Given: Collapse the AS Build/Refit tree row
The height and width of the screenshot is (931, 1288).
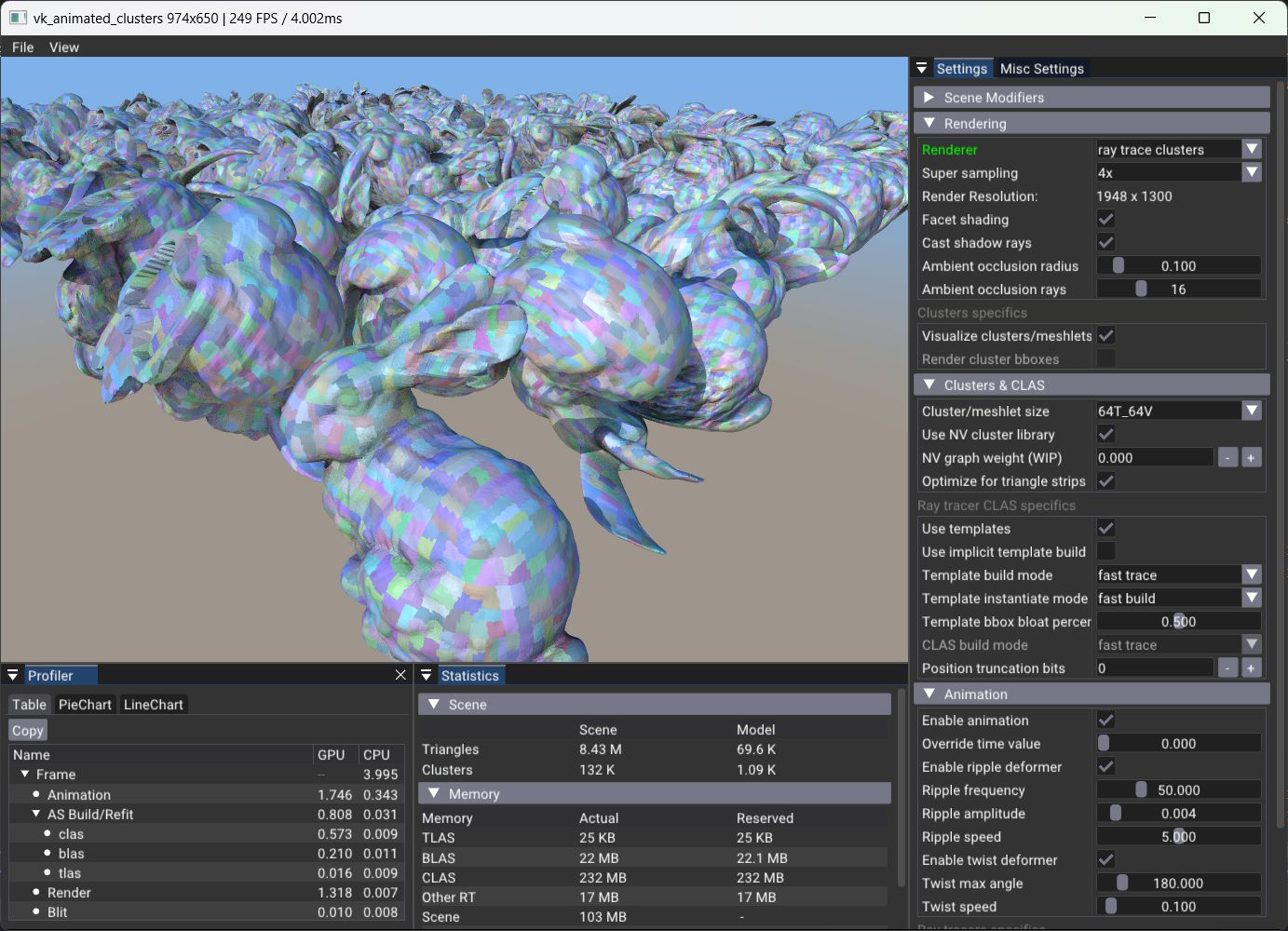Looking at the screenshot, I should pos(36,814).
